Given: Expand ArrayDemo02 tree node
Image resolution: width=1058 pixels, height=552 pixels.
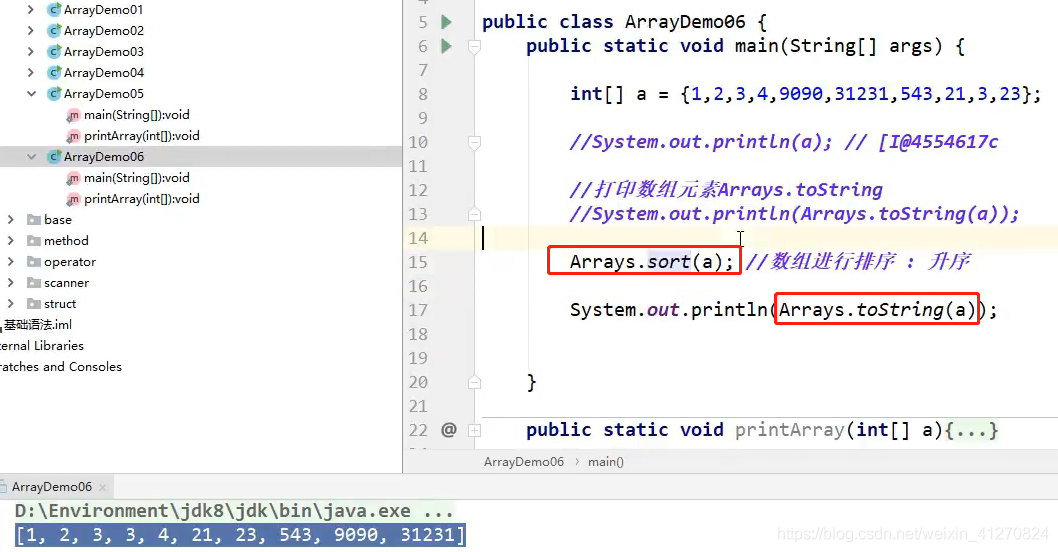Looking at the screenshot, I should coord(31,31).
